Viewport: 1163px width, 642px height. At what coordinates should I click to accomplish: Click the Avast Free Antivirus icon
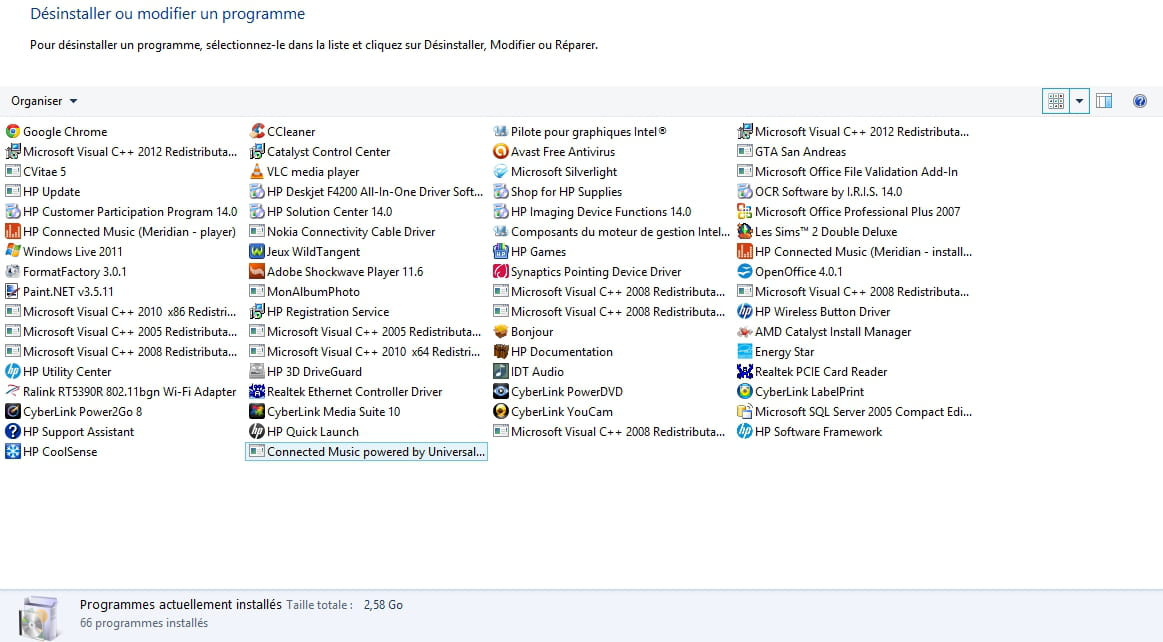pos(501,152)
